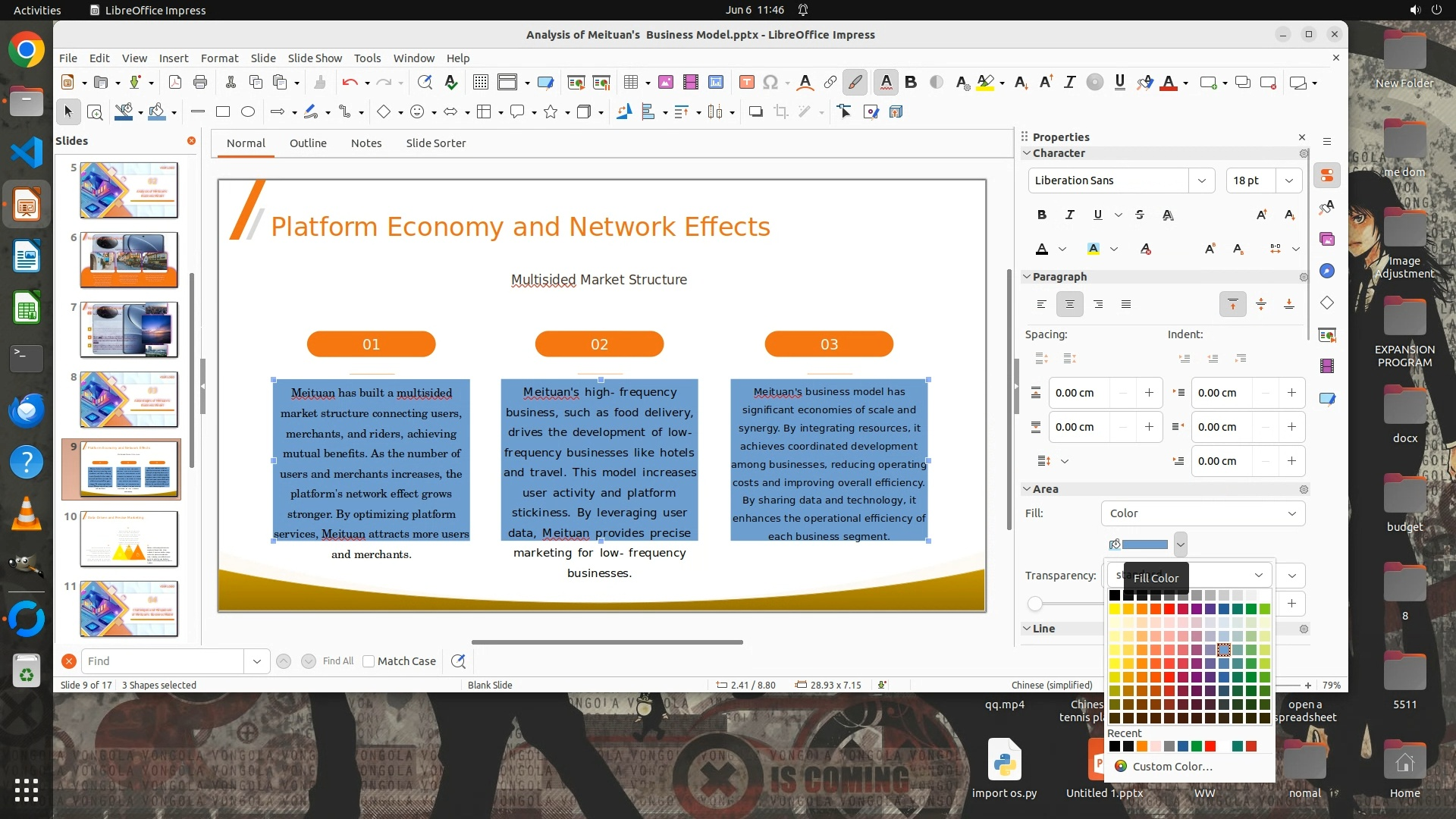
Task: Click Display Grid toolbar icon
Action: (x=480, y=83)
